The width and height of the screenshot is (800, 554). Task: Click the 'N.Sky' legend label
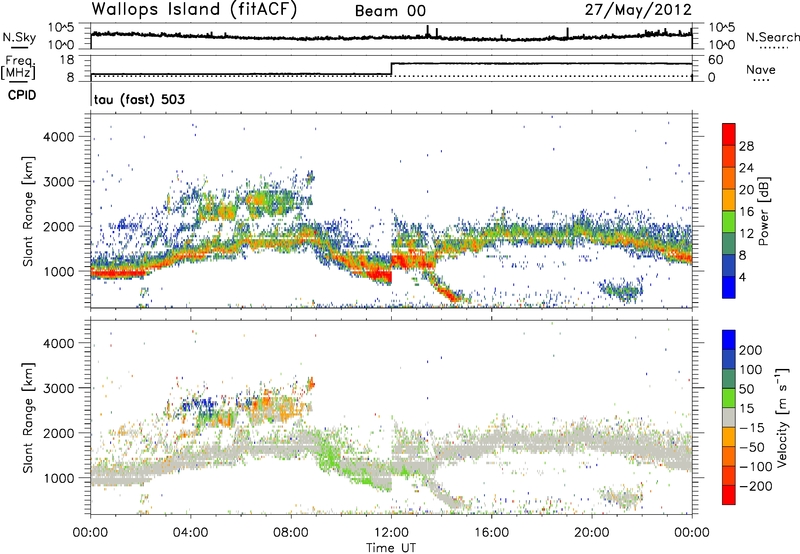[19, 37]
